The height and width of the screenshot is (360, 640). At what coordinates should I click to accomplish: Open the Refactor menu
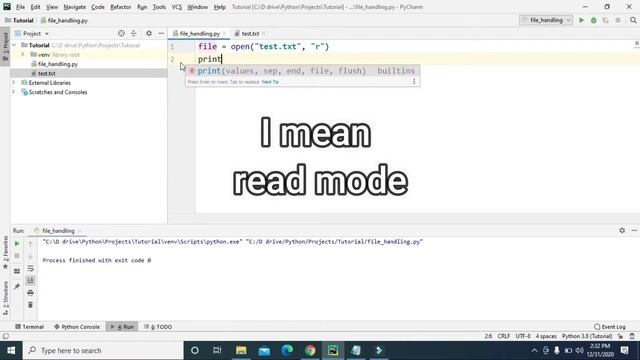[x=120, y=7]
